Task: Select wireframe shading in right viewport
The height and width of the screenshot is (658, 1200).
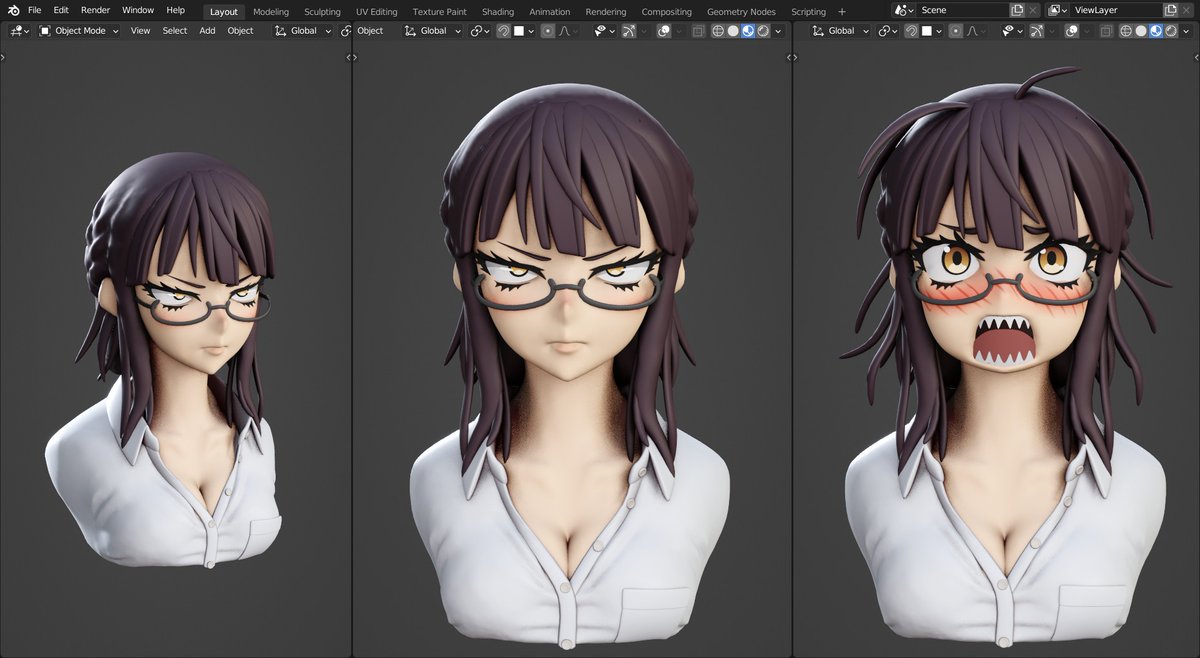Action: click(x=1126, y=31)
